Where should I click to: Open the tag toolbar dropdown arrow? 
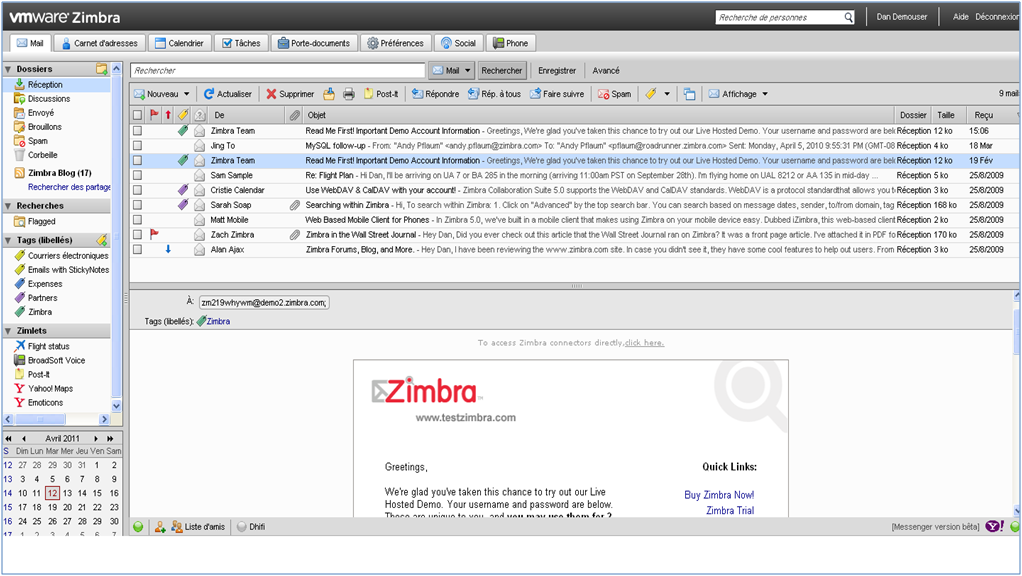click(x=667, y=94)
